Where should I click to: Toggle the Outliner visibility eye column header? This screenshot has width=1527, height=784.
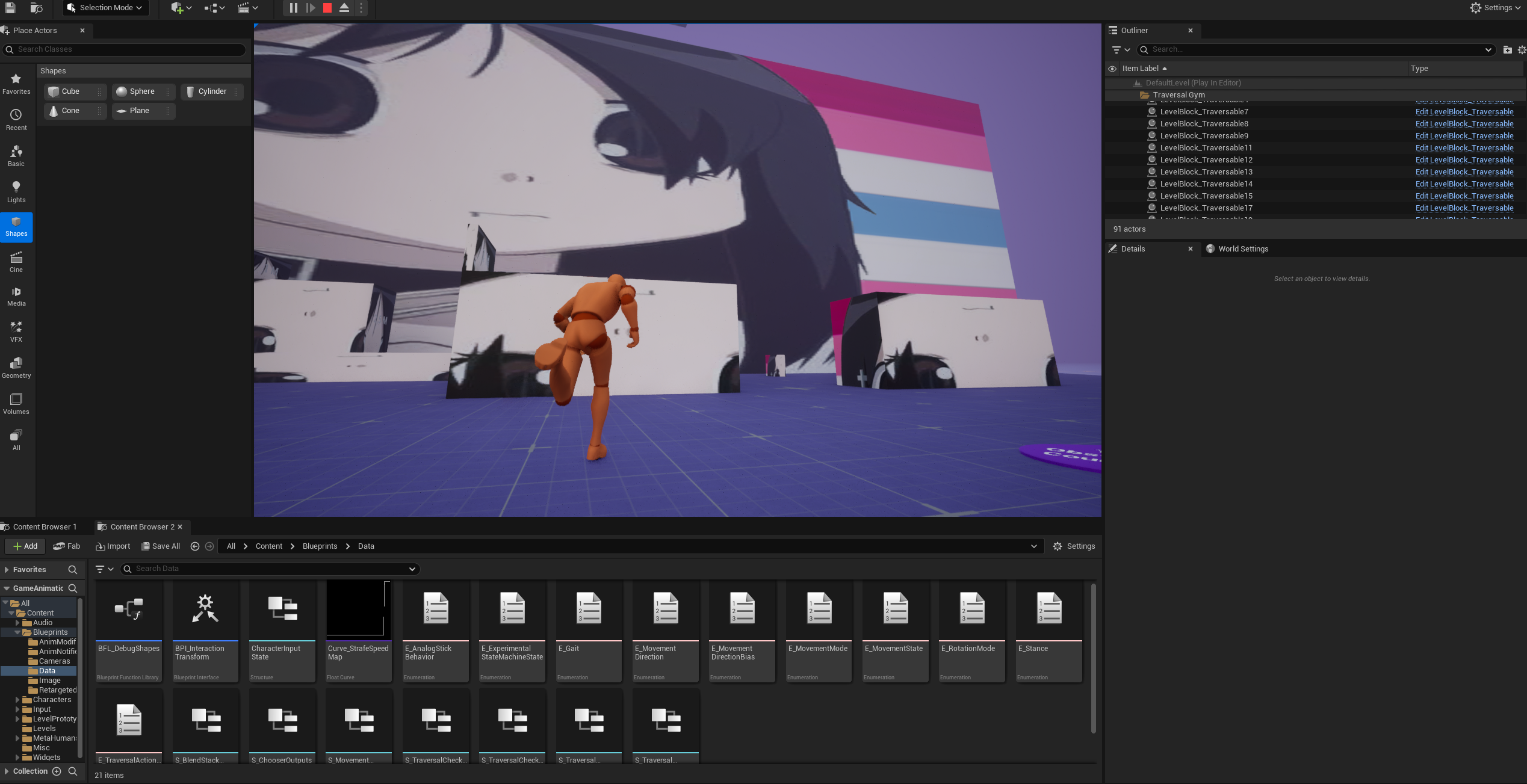(x=1112, y=69)
